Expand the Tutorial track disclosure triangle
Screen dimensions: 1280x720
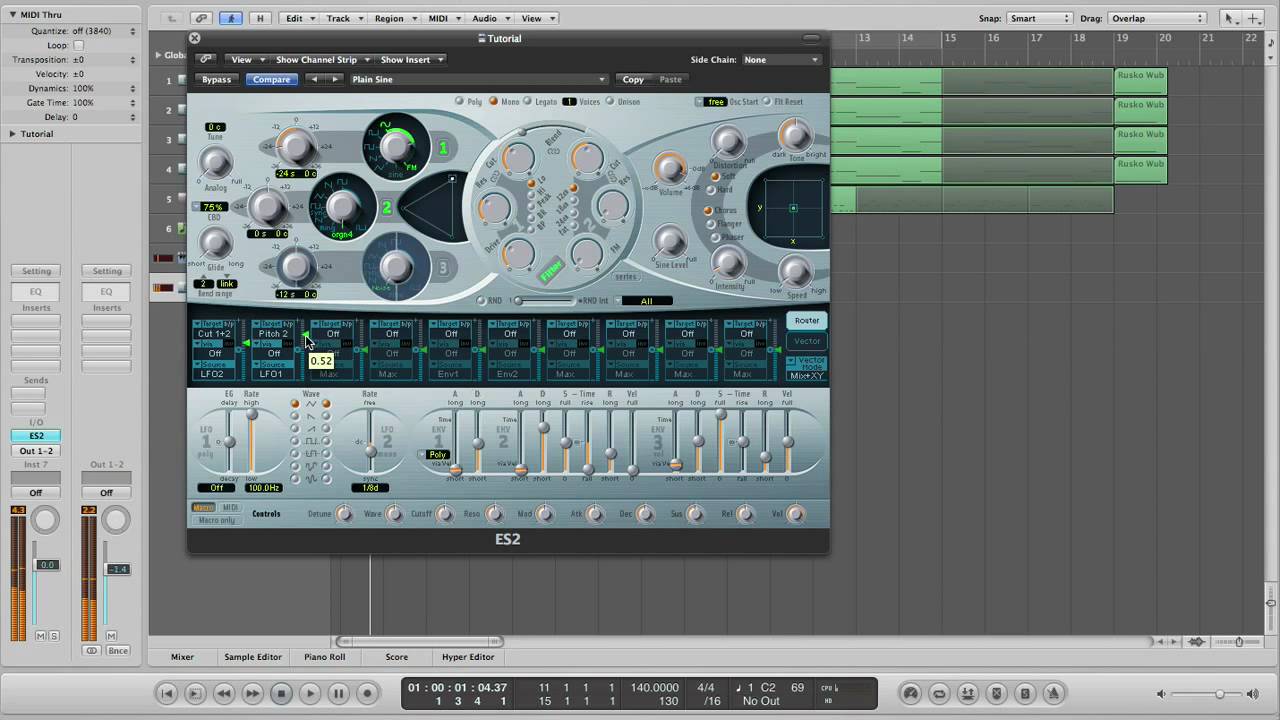pyautogui.click(x=13, y=134)
